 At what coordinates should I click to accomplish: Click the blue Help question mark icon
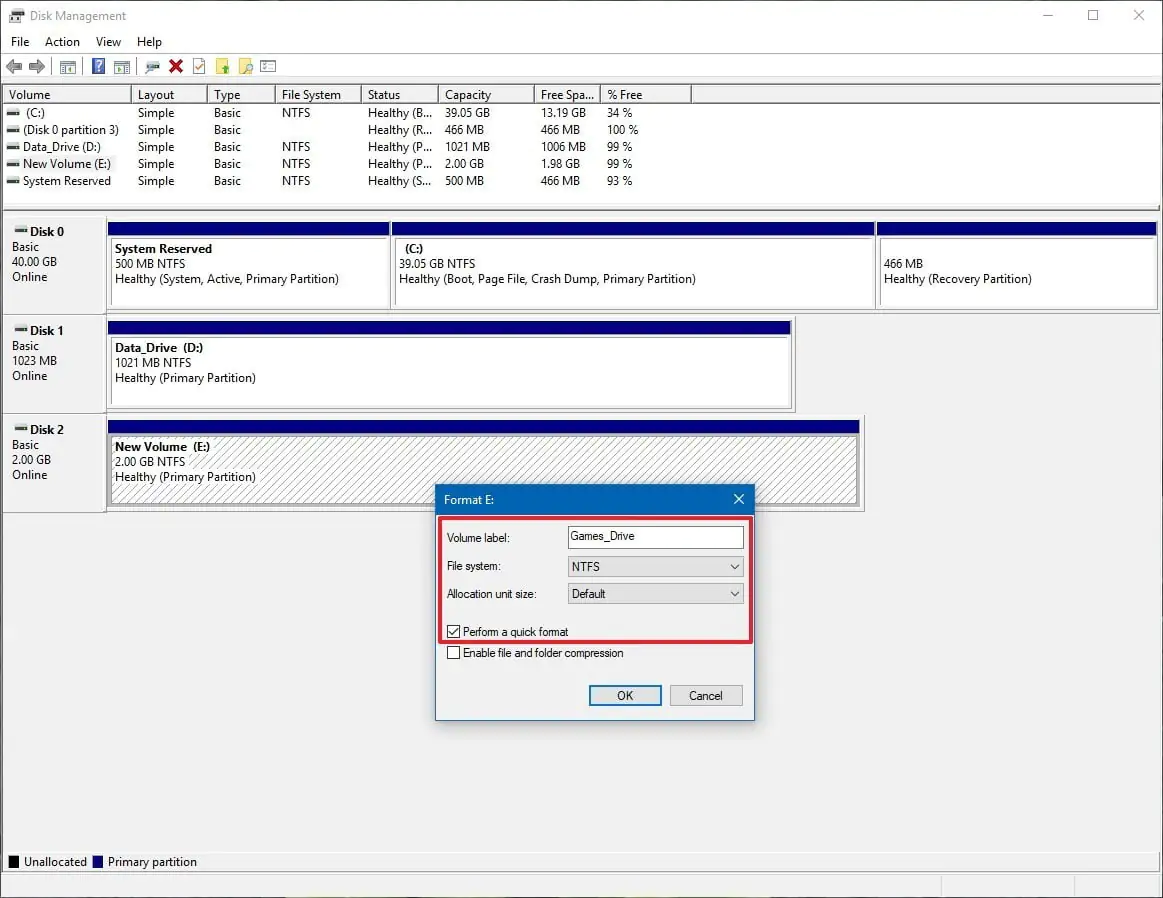(98, 67)
